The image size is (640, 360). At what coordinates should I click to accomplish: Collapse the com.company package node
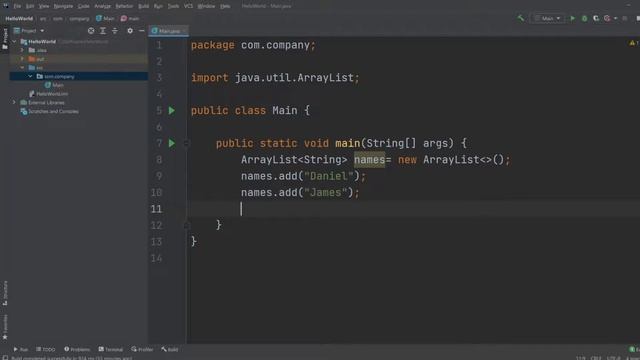point(31,76)
